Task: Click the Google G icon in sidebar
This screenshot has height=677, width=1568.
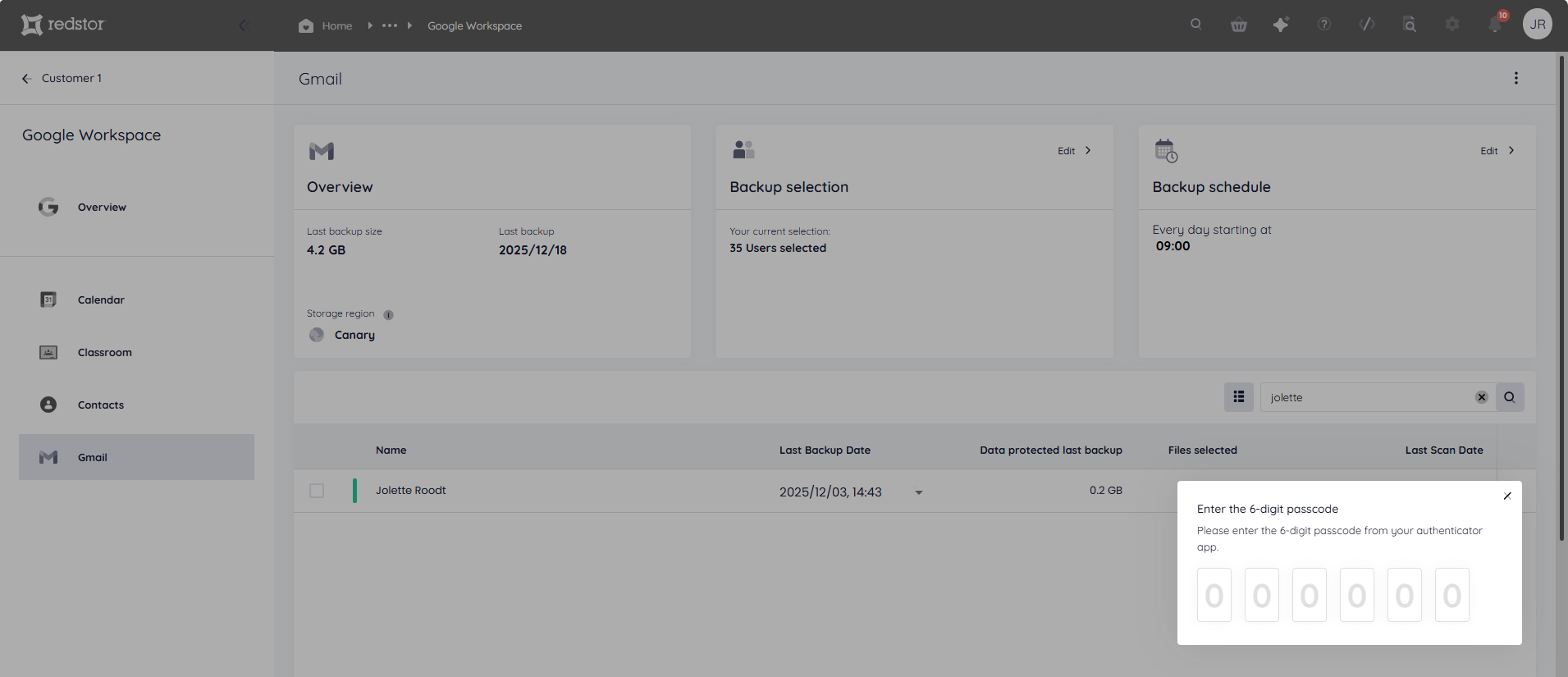Action: 48,207
